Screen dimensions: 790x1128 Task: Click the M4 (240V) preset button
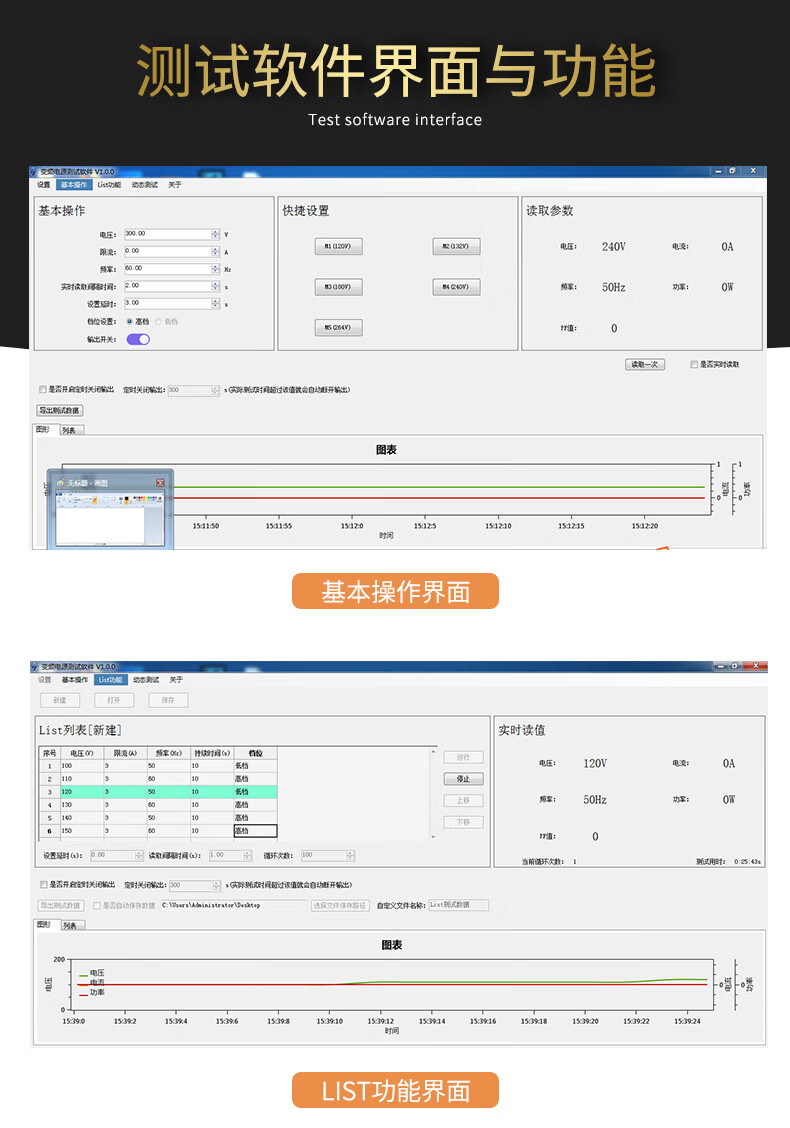(456, 287)
